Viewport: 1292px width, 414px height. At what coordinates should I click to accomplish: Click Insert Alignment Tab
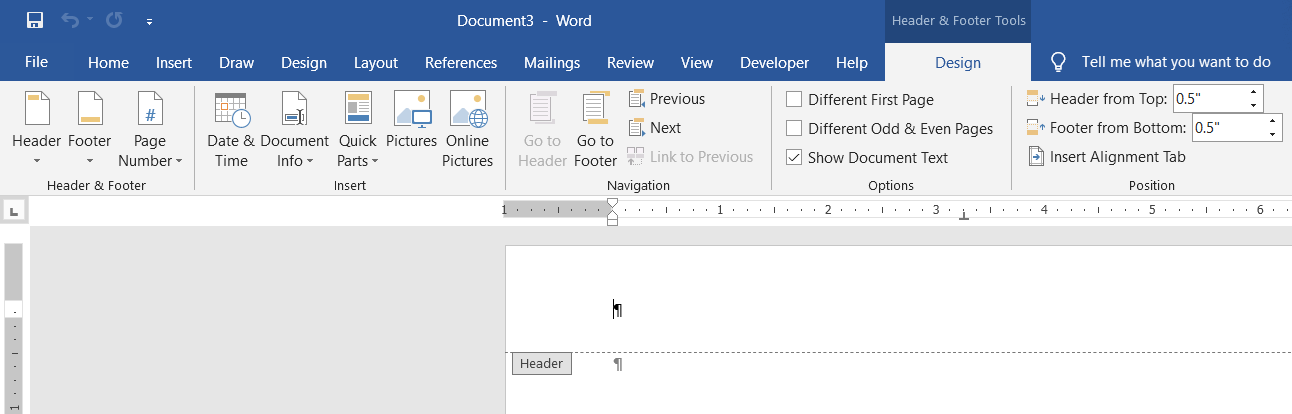pos(1107,157)
